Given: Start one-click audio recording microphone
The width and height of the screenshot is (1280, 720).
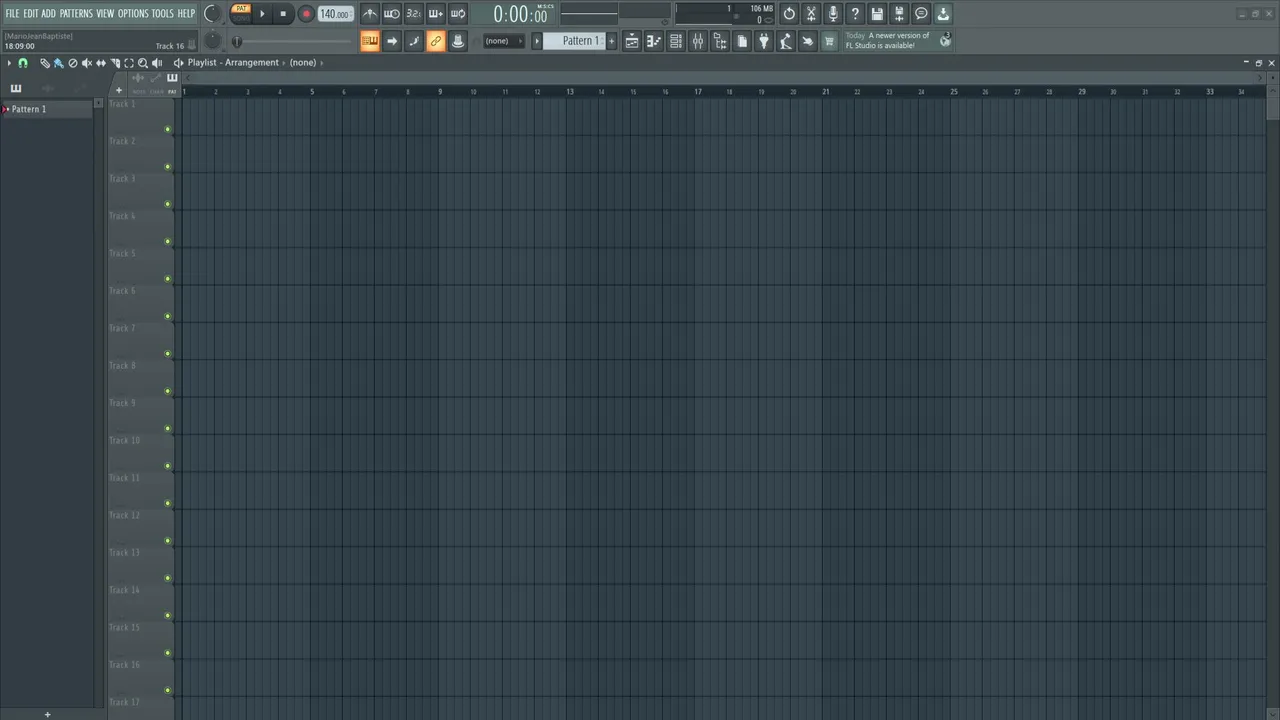Looking at the screenshot, I should tap(833, 14).
